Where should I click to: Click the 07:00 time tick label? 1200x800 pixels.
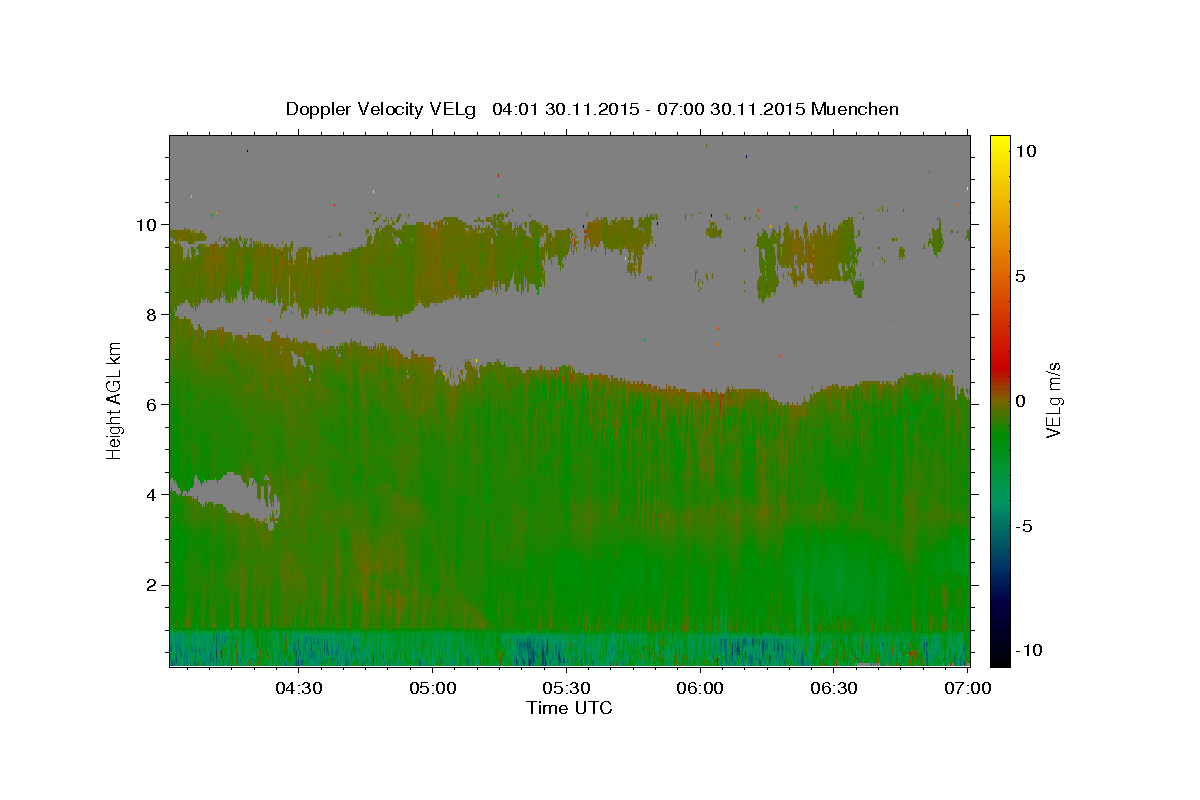click(x=968, y=688)
